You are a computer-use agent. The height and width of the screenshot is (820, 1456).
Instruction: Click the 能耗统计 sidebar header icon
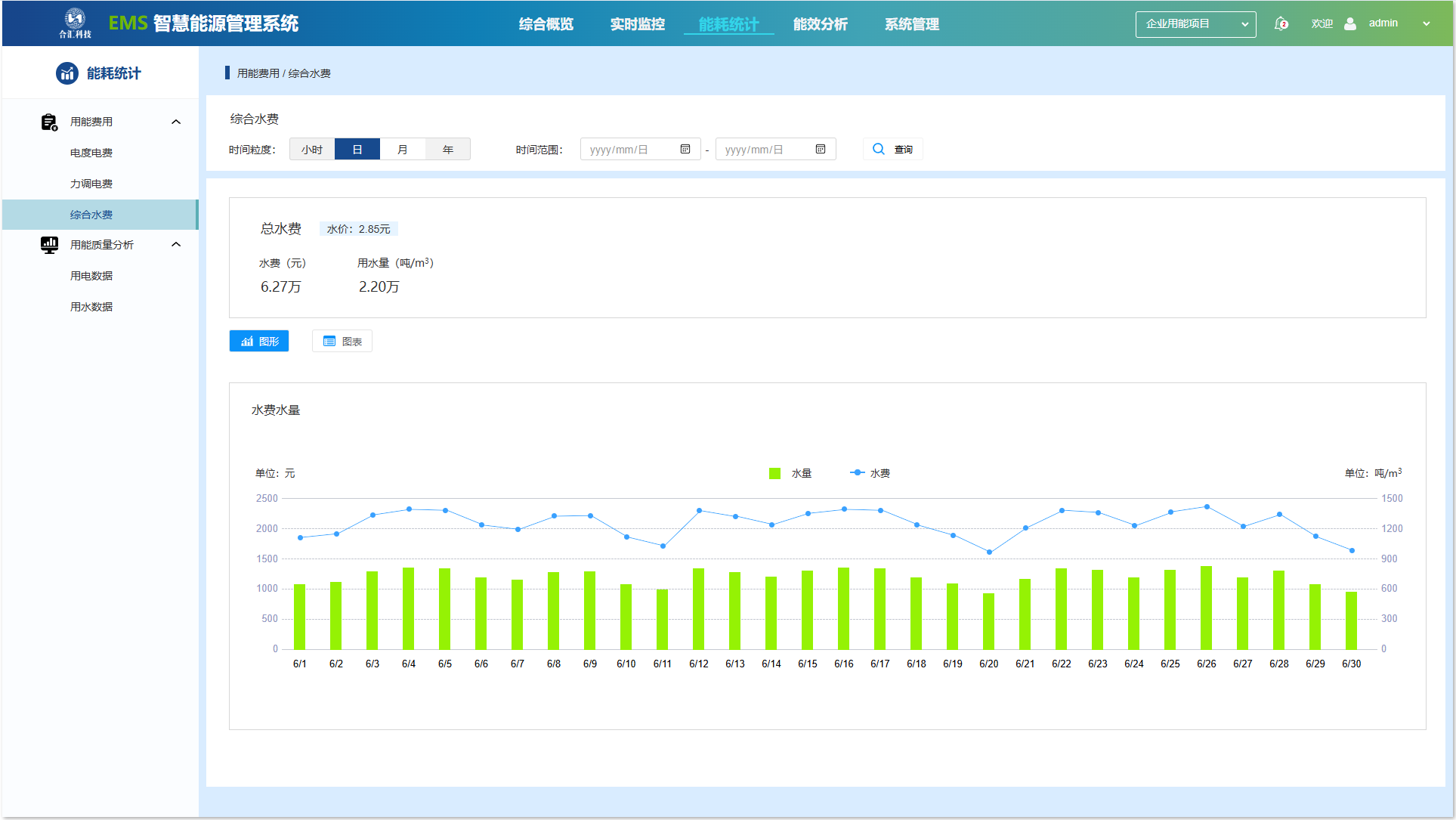coord(67,73)
